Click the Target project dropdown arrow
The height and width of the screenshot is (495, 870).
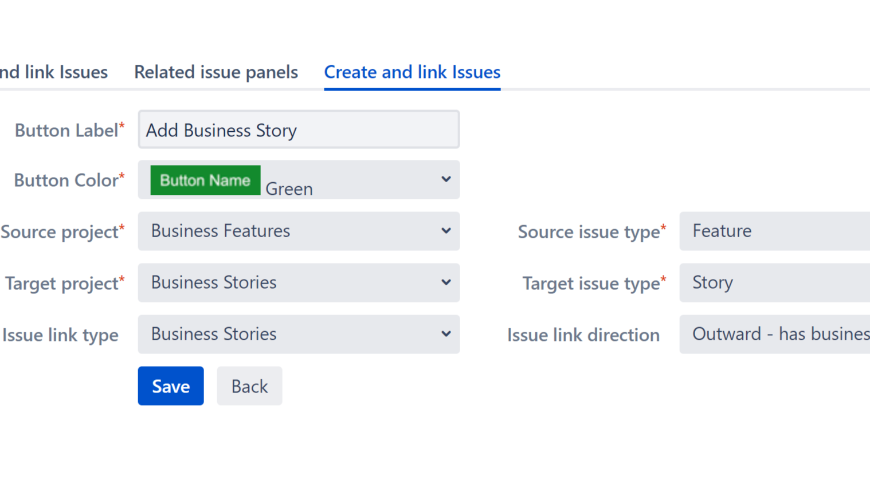tap(446, 283)
